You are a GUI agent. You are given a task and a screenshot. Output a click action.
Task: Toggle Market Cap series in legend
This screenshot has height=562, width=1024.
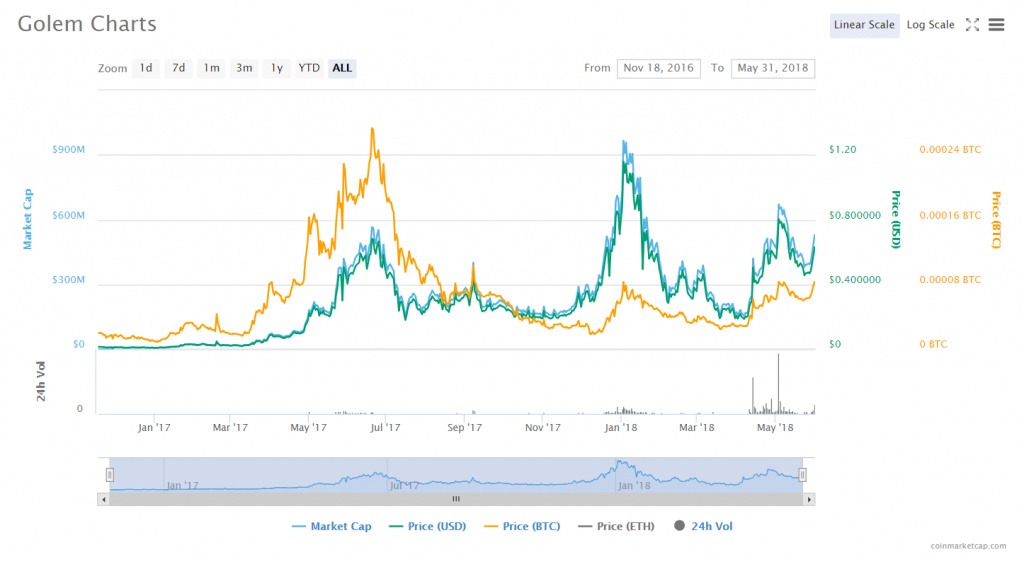click(332, 526)
